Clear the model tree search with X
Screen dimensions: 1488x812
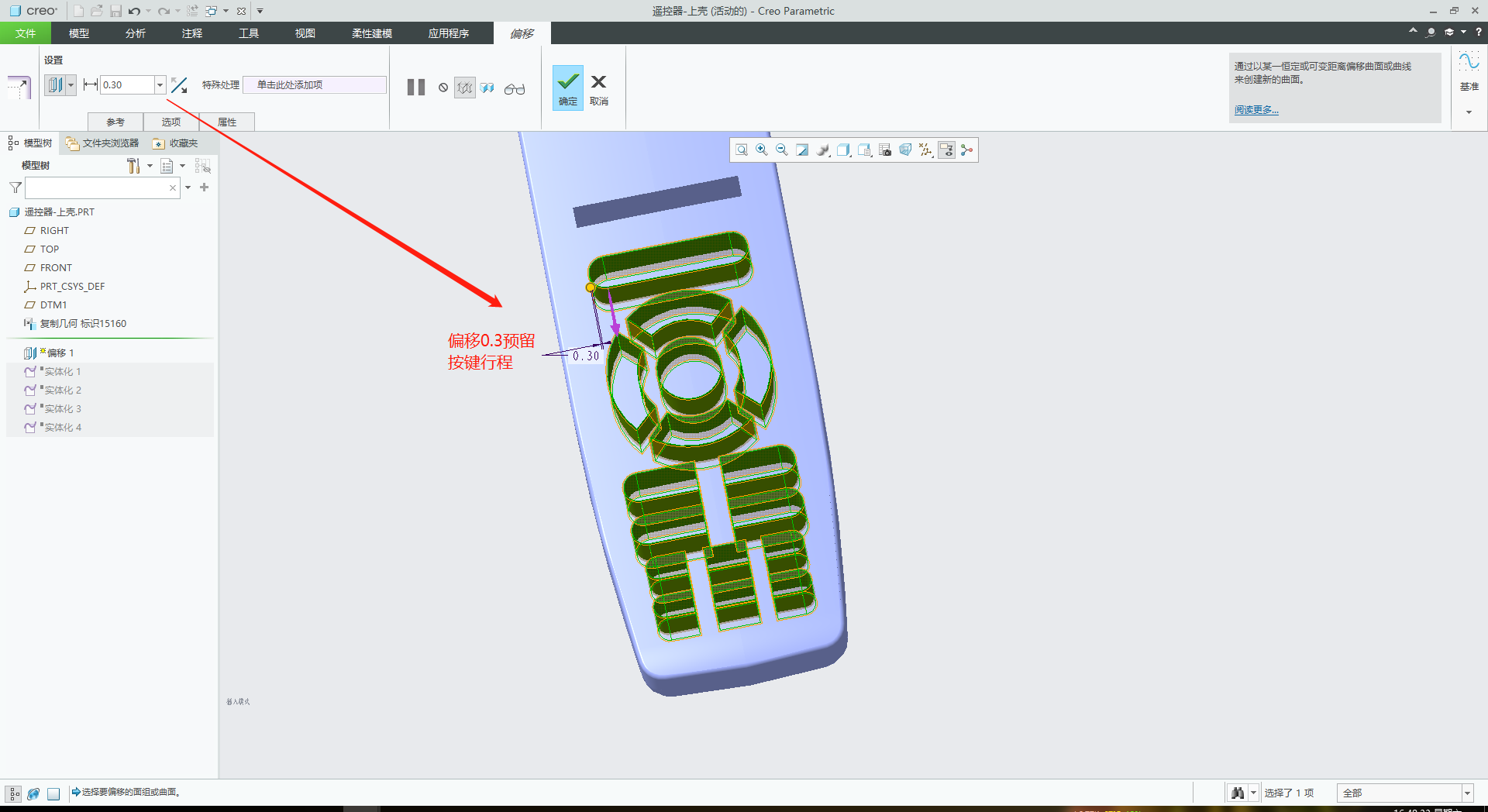coord(172,188)
